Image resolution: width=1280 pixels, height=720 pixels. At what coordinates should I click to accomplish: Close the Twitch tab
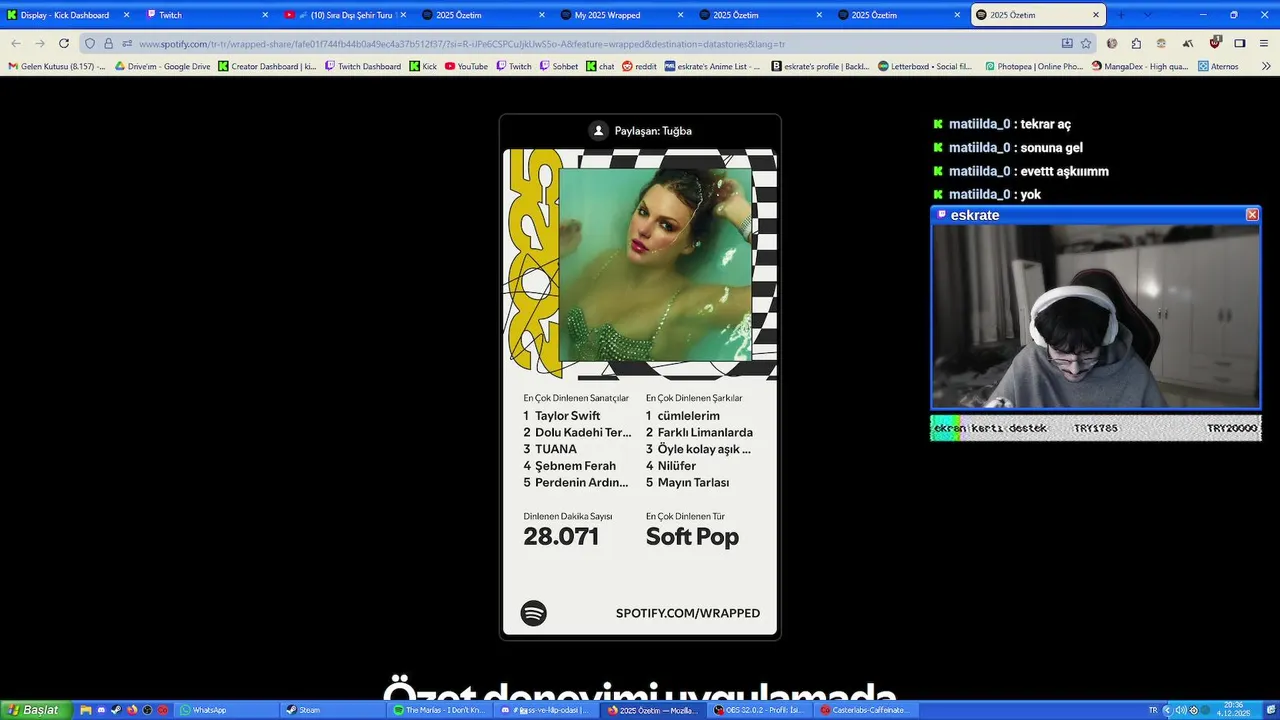click(265, 15)
